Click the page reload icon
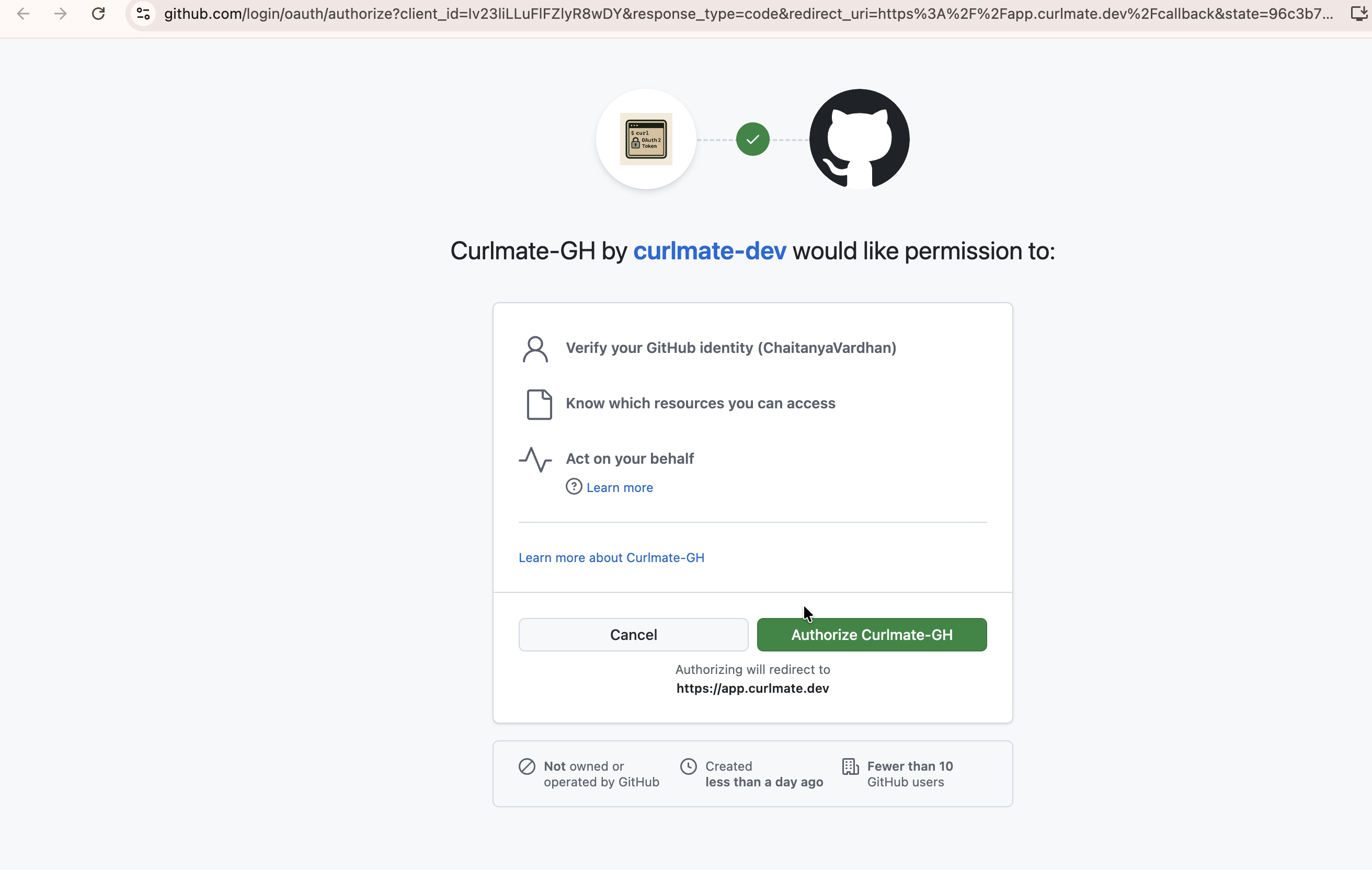 click(98, 14)
